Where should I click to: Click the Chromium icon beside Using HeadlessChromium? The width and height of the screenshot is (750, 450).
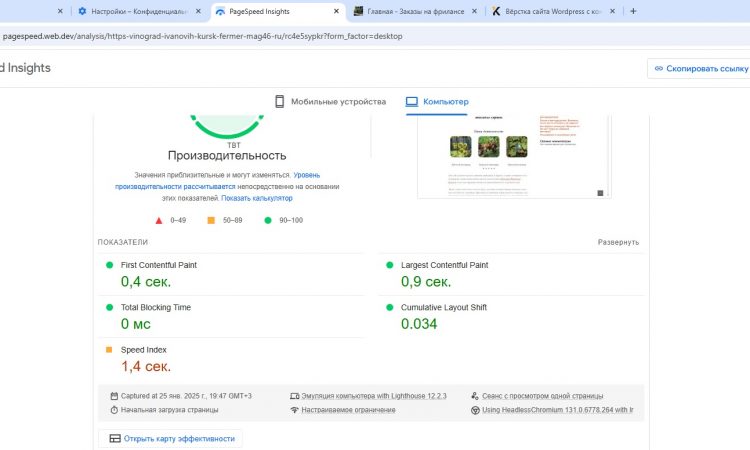[475, 410]
